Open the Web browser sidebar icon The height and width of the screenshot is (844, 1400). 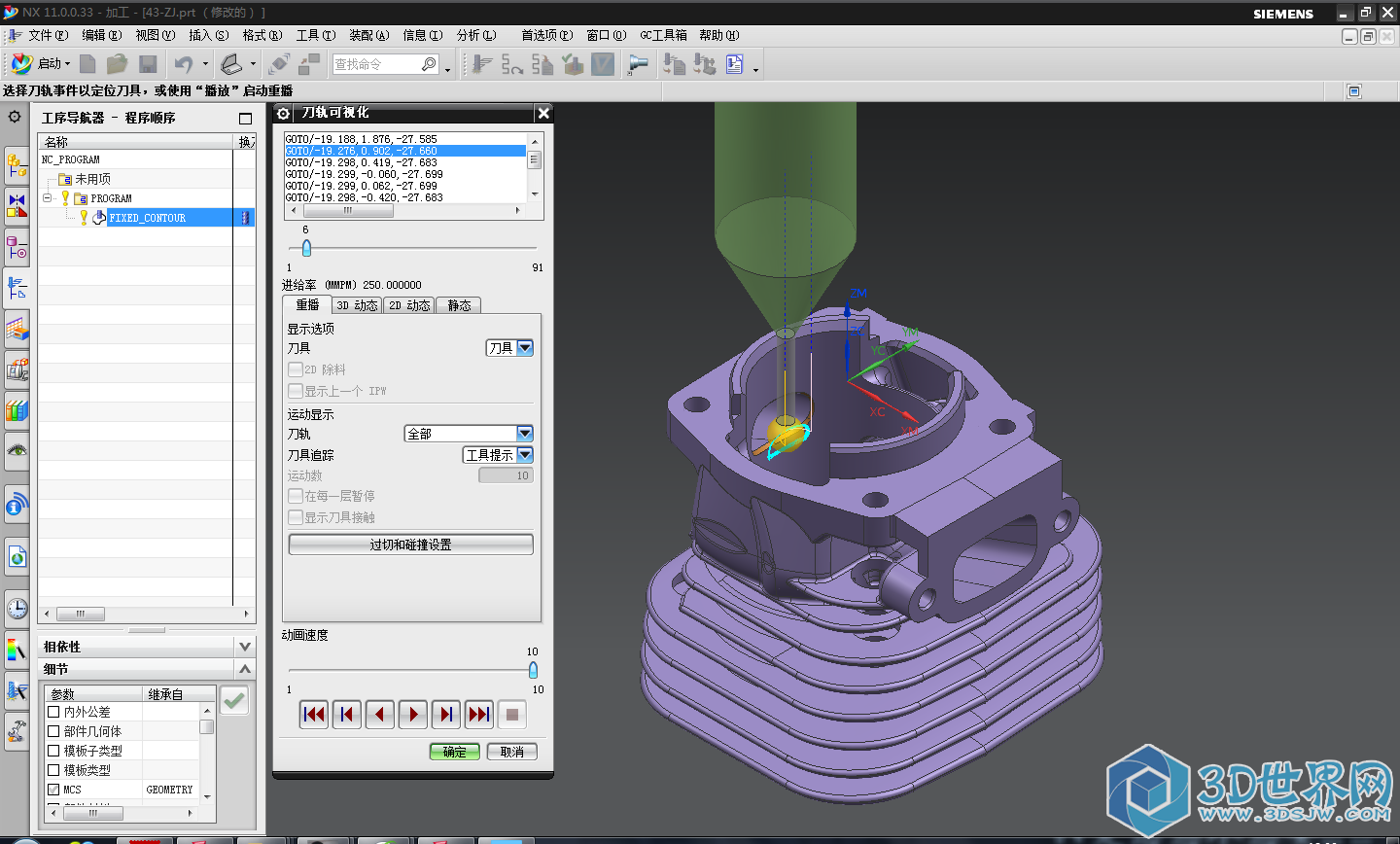click(17, 557)
